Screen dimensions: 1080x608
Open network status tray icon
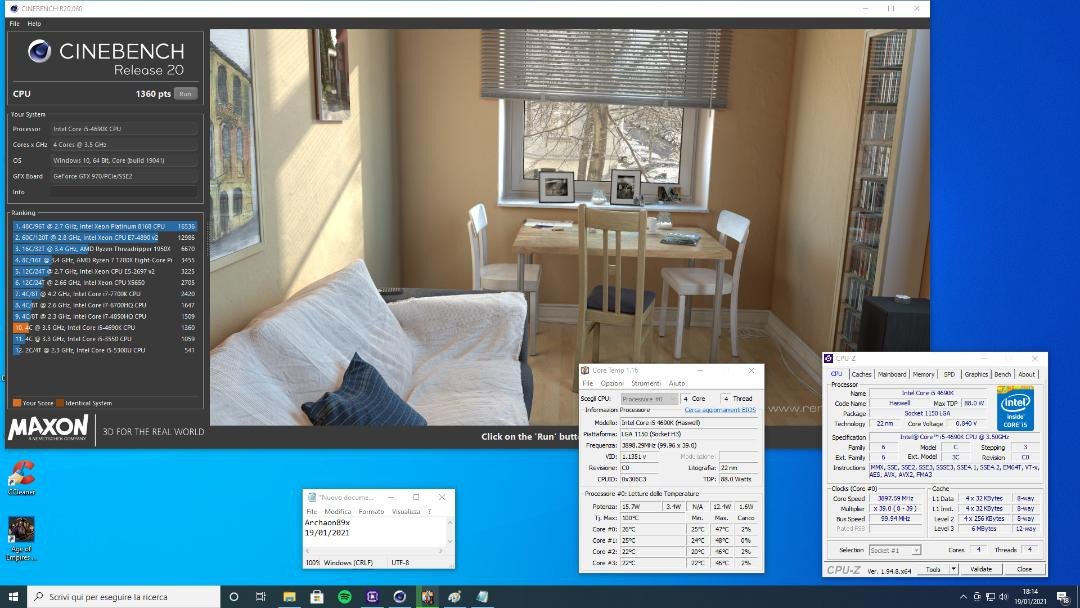pos(990,596)
